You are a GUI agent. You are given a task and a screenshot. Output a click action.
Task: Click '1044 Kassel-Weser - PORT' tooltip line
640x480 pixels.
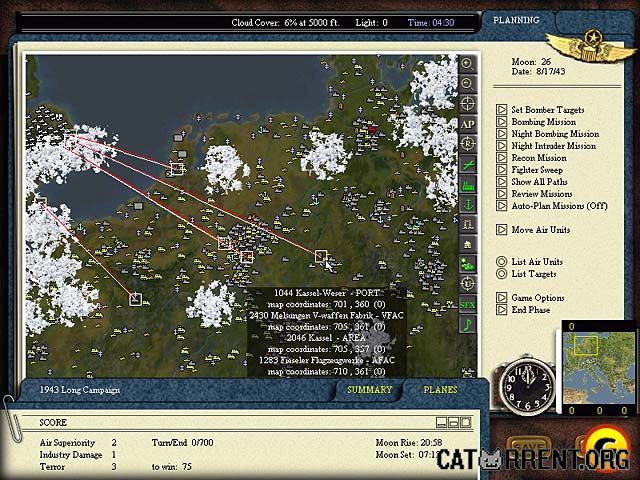click(327, 293)
